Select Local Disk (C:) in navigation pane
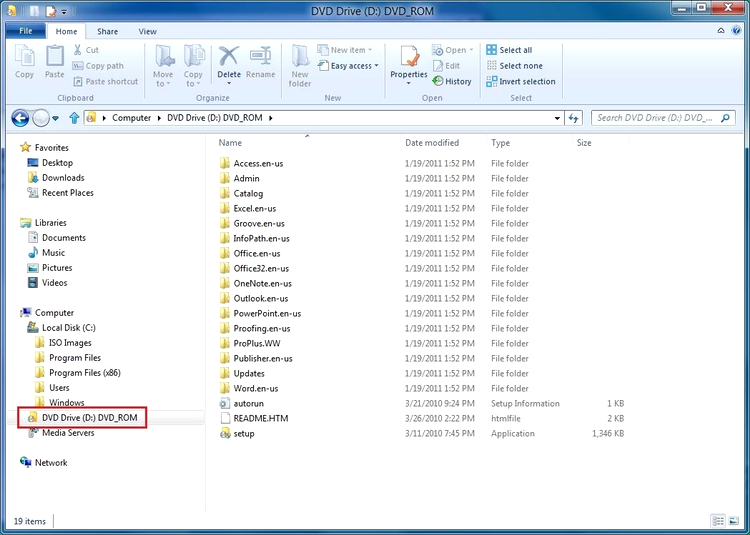The height and width of the screenshot is (535, 750). [62, 328]
